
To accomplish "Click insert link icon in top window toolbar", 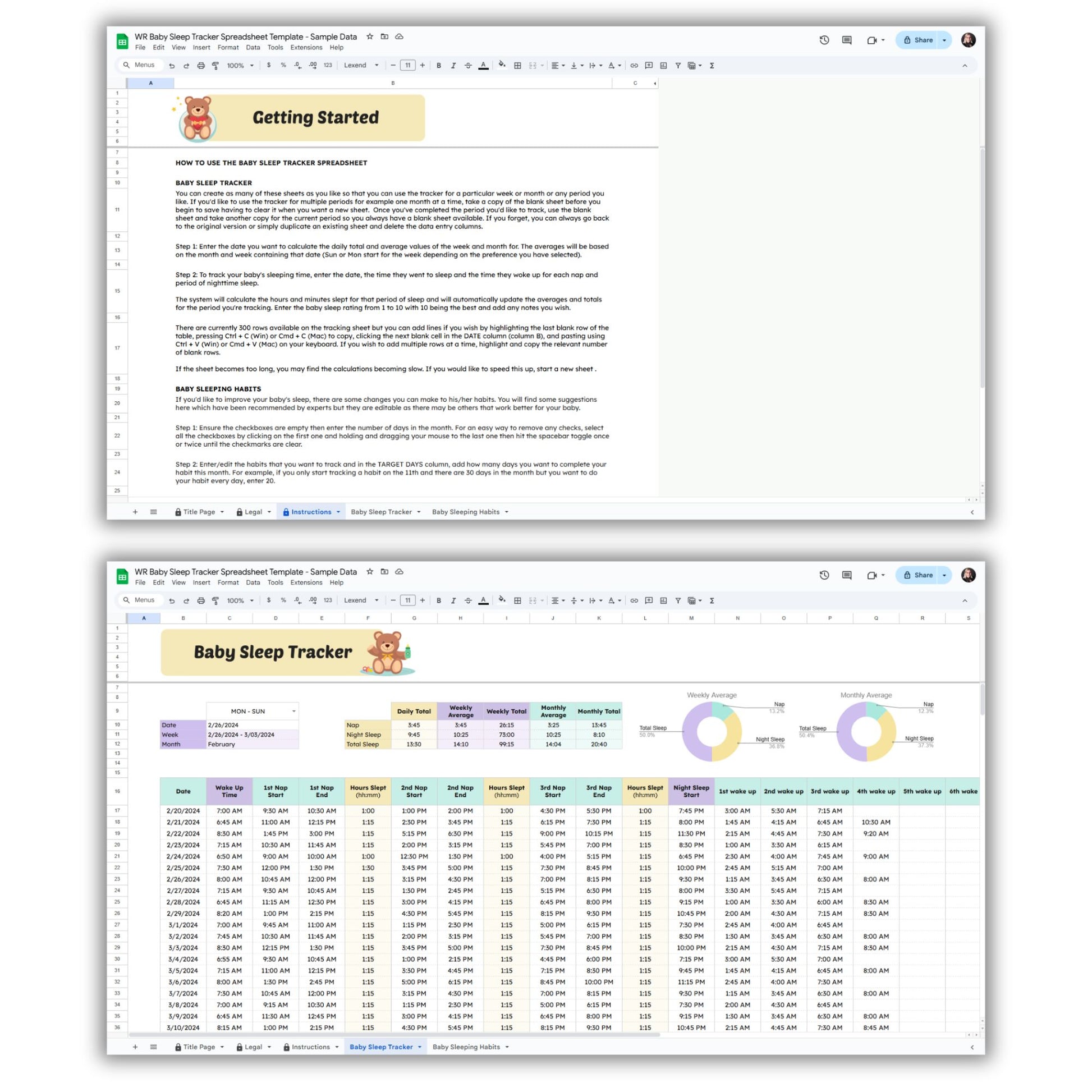I will pos(634,66).
